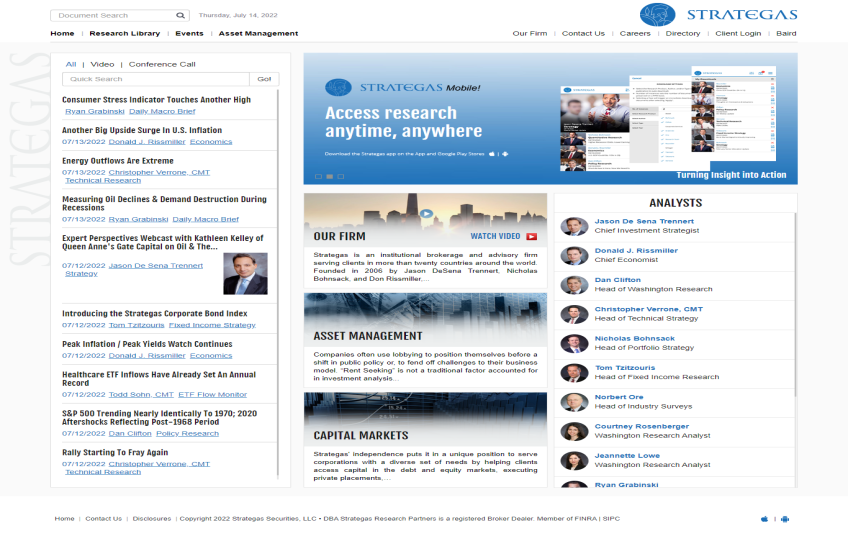Select the All filter tab
This screenshot has height=536, width=848.
click(x=71, y=64)
